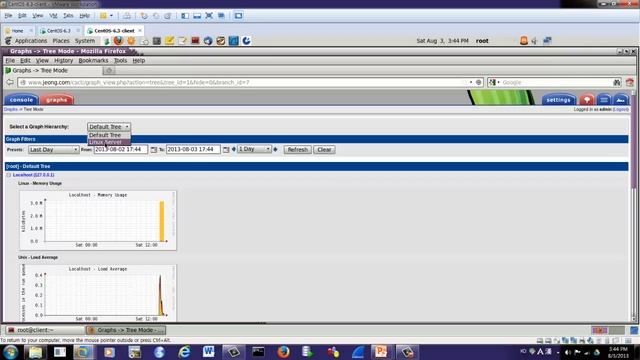Click the Firefox home icon
The image size is (640, 360).
[x=630, y=82]
